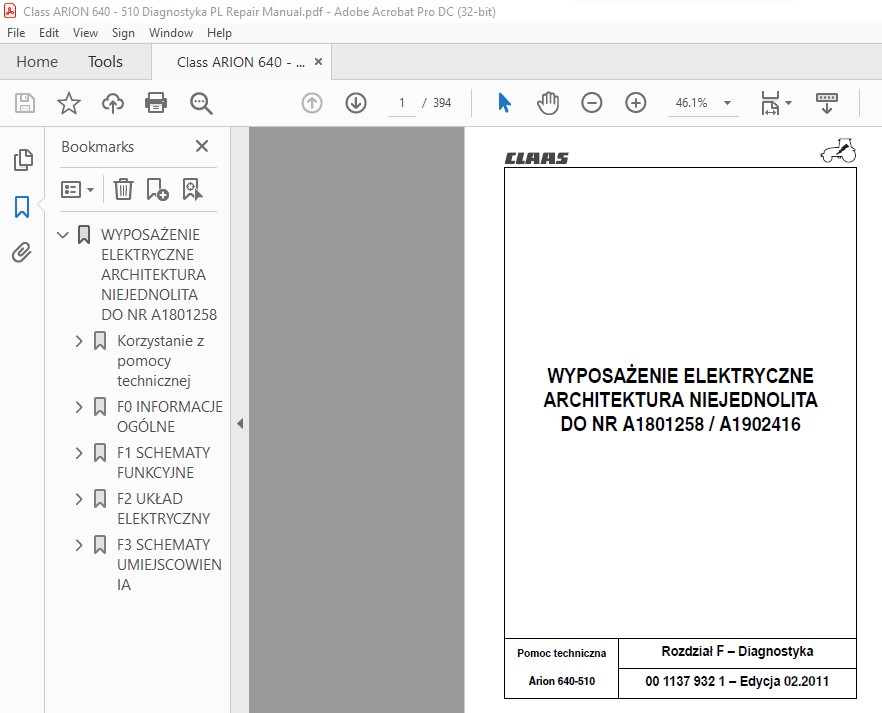
Task: Open Find text magnifier icon
Action: point(201,103)
